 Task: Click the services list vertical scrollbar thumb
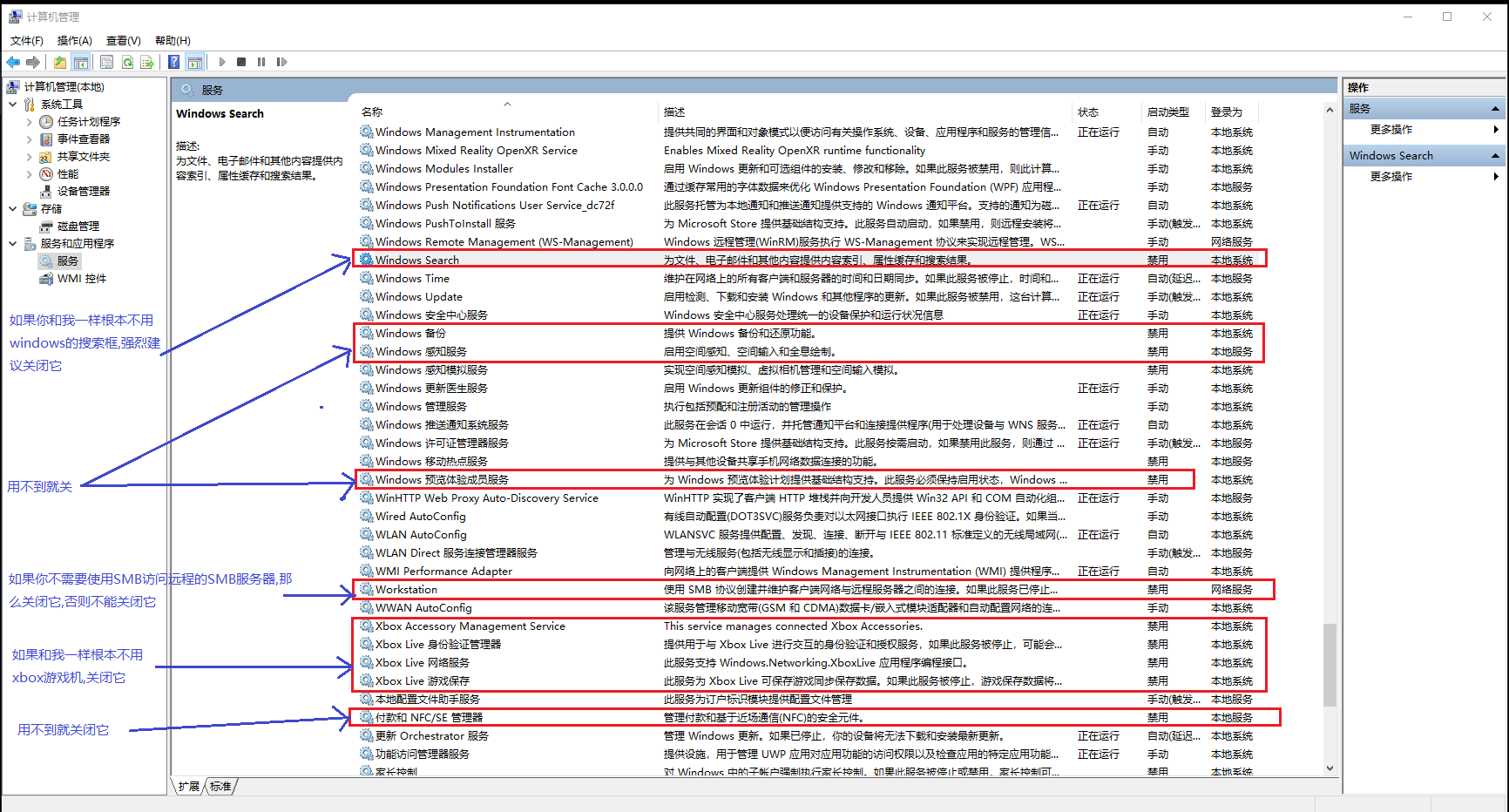click(x=1330, y=664)
